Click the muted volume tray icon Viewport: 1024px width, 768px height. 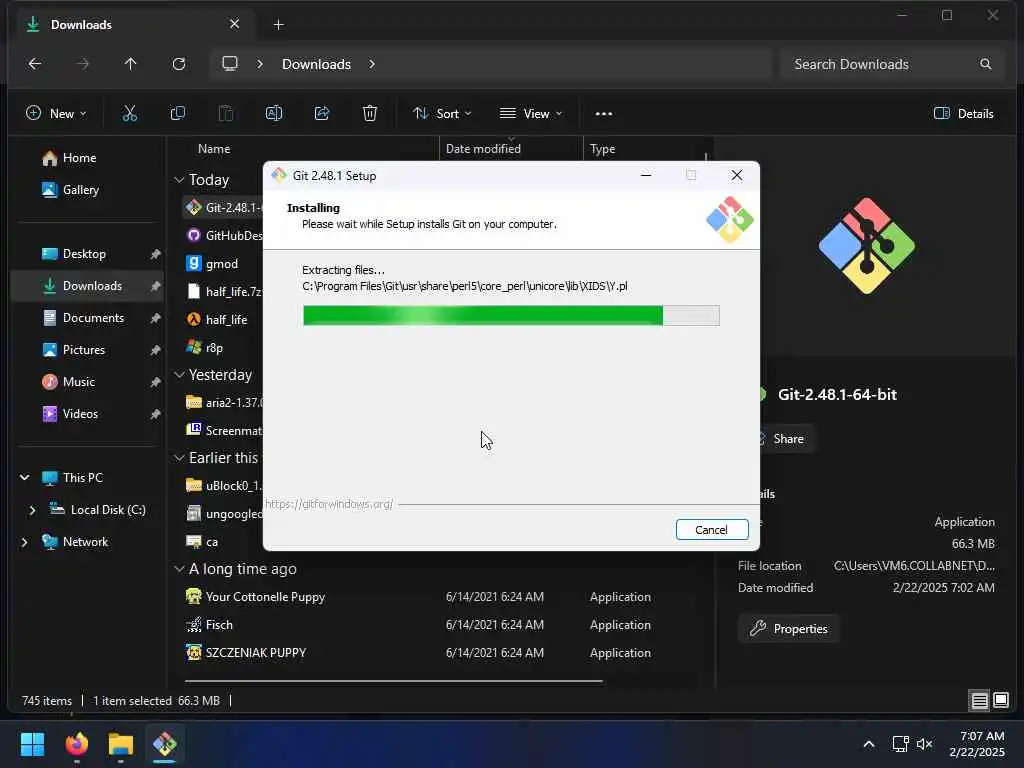pyautogui.click(x=924, y=744)
